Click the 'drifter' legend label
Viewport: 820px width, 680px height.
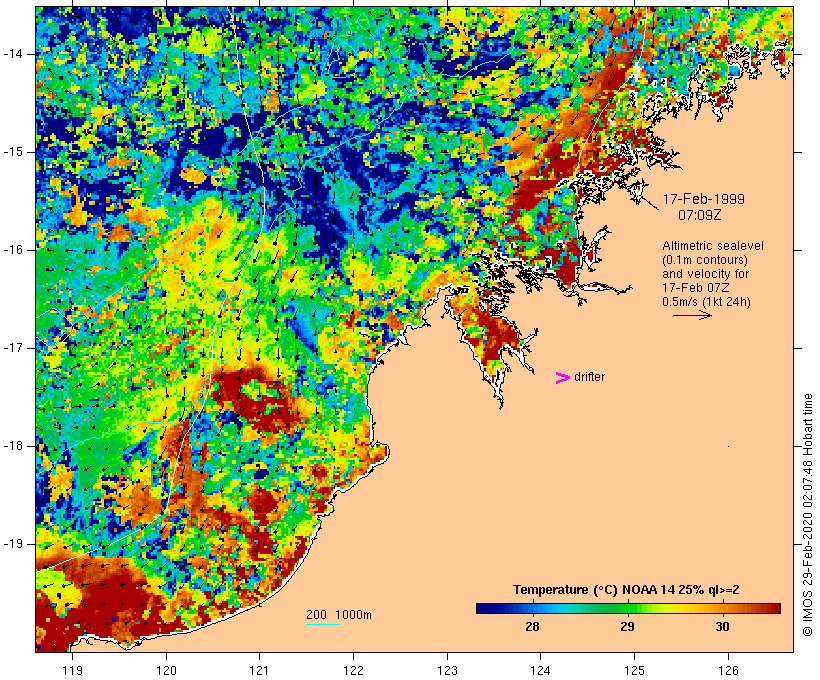589,377
